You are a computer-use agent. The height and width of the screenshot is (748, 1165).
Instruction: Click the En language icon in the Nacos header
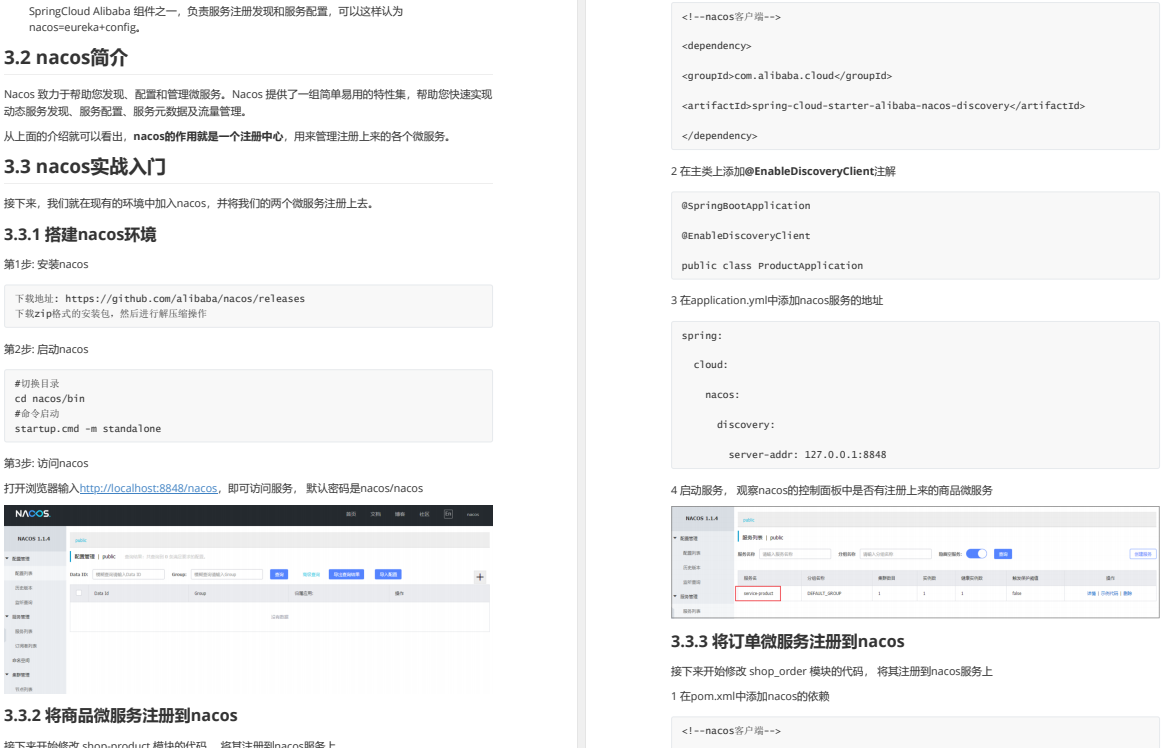click(448, 514)
